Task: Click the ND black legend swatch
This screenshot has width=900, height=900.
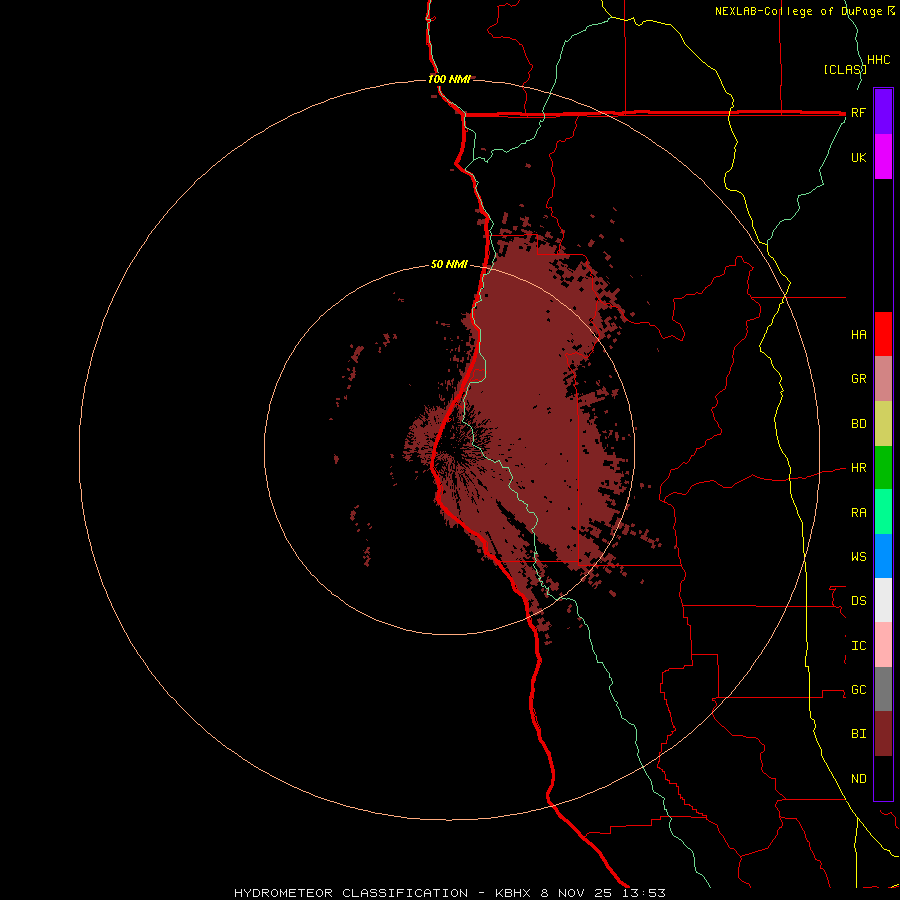Action: tap(883, 778)
